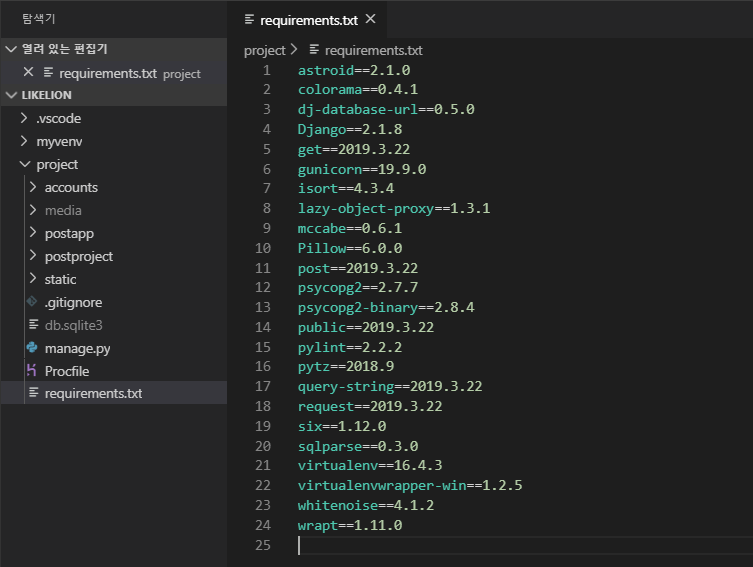Click the 열려 있는 편집기 section header

(x=64, y=49)
